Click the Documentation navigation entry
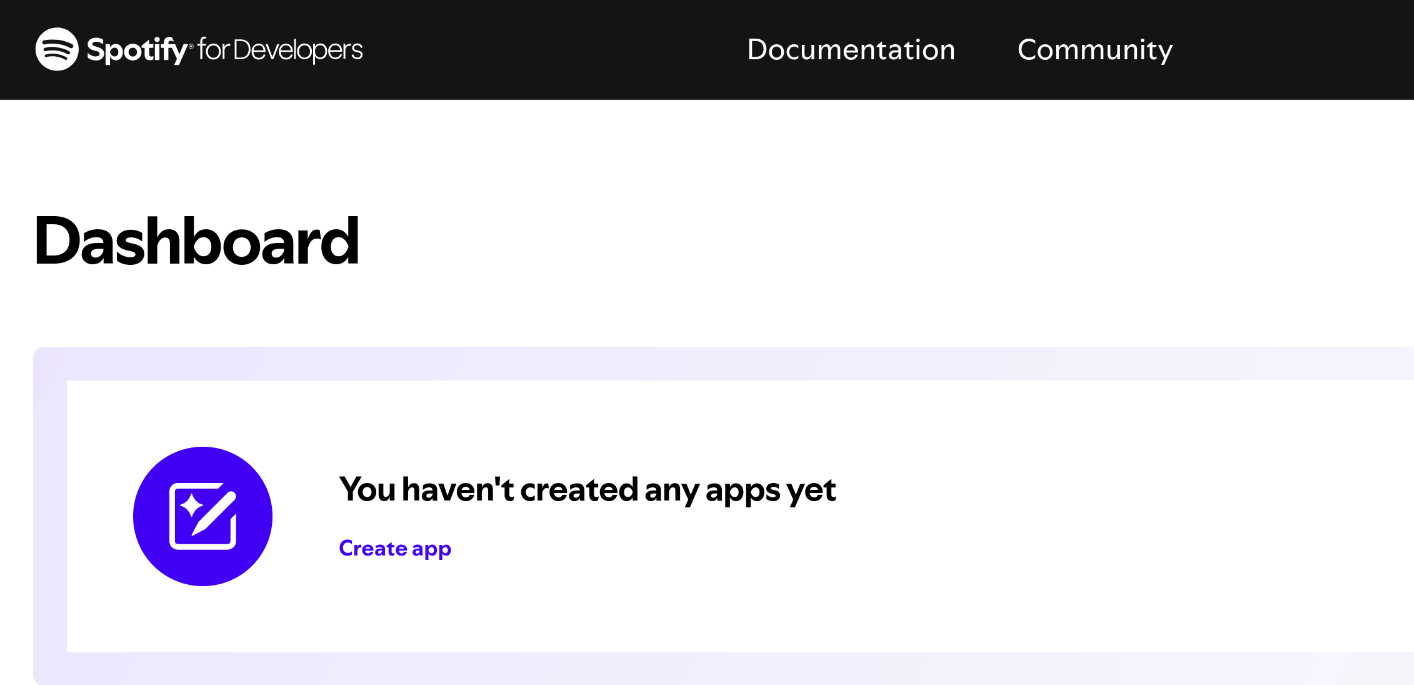This screenshot has height=685, width=1414. pyautogui.click(x=851, y=50)
